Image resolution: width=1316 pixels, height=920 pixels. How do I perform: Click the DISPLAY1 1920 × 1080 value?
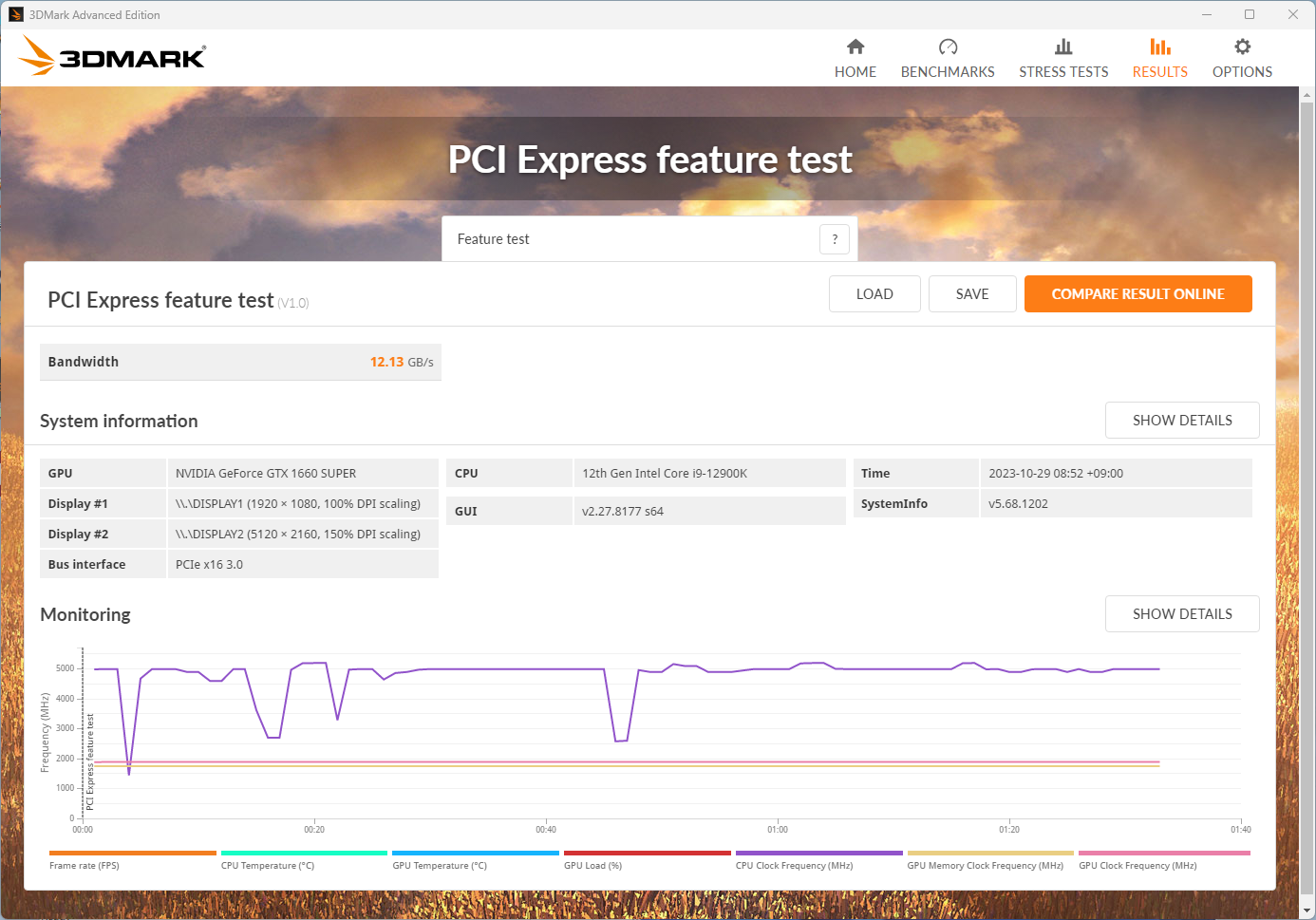(298, 503)
